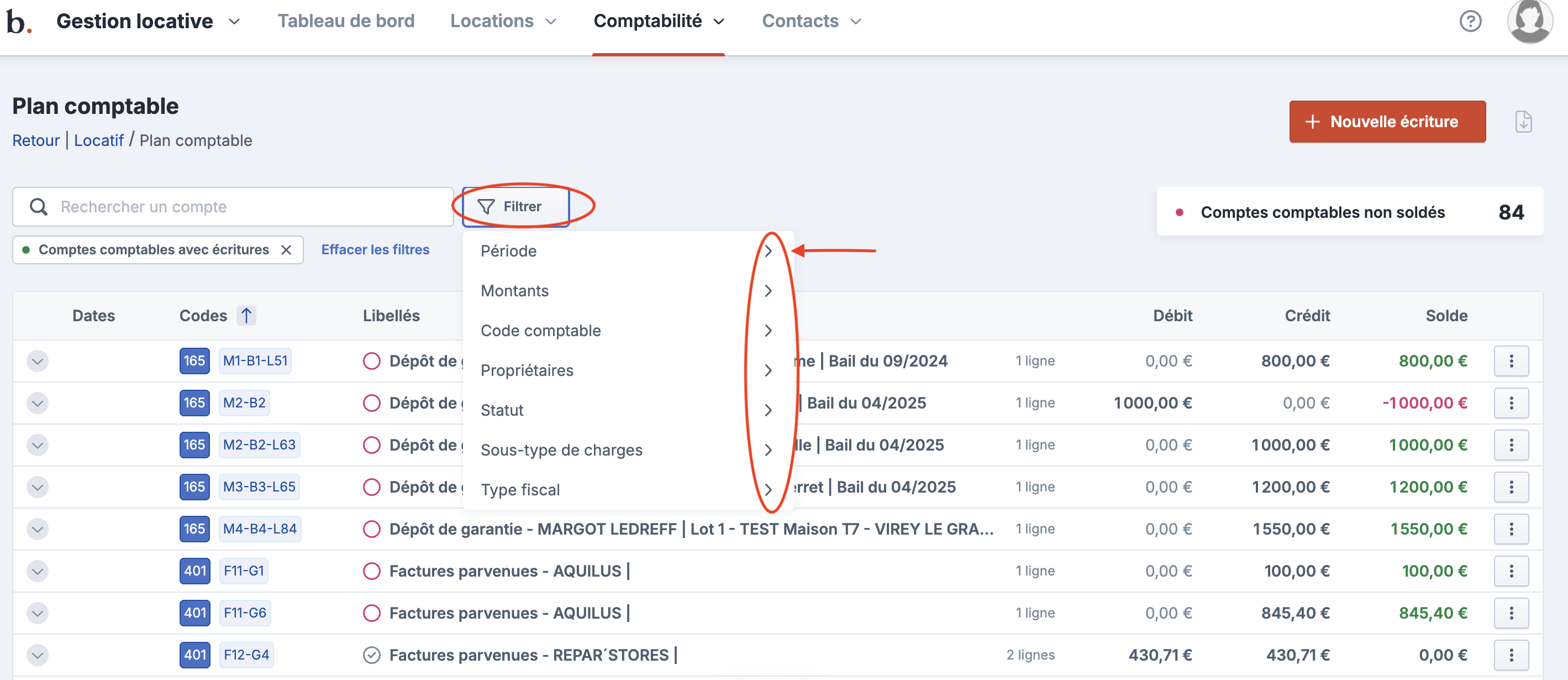Toggle status circle of F11-G1 AQUILUS row
Image resolution: width=1568 pixels, height=680 pixels.
pos(371,571)
